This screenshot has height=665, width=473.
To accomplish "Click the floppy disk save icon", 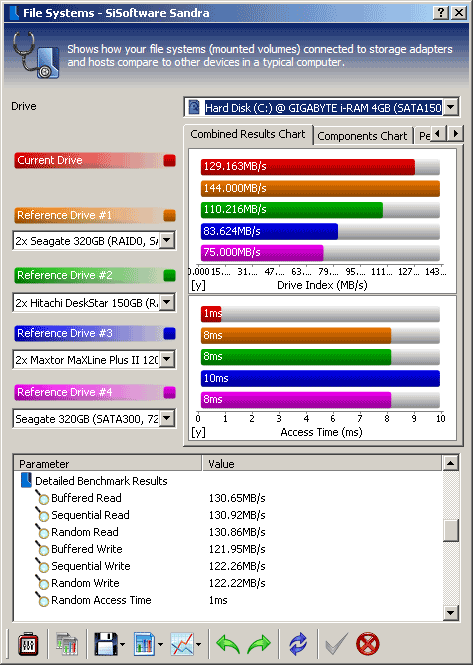I will click(106, 644).
